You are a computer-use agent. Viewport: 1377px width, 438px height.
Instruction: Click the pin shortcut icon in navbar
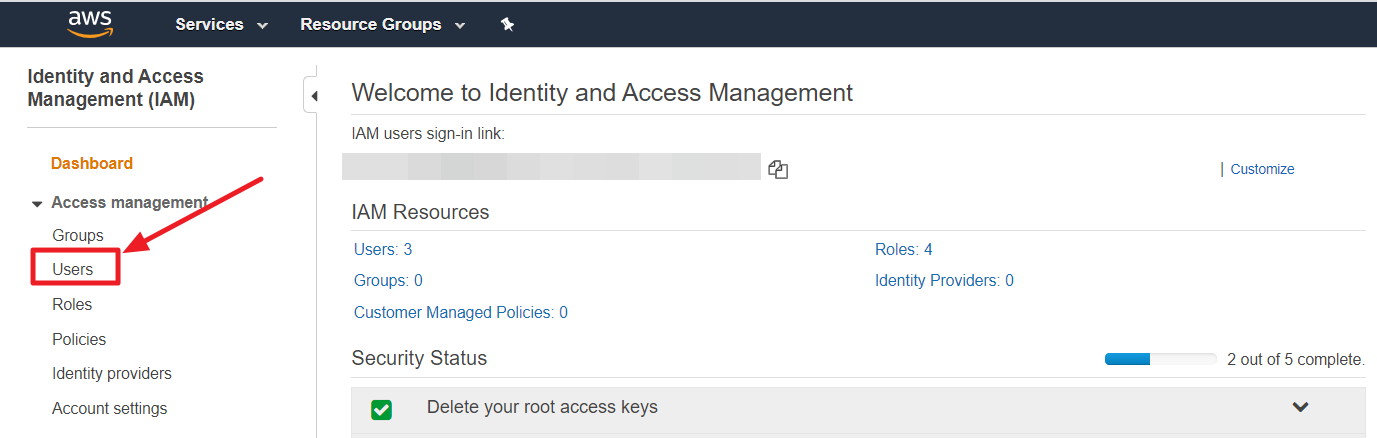click(x=507, y=25)
